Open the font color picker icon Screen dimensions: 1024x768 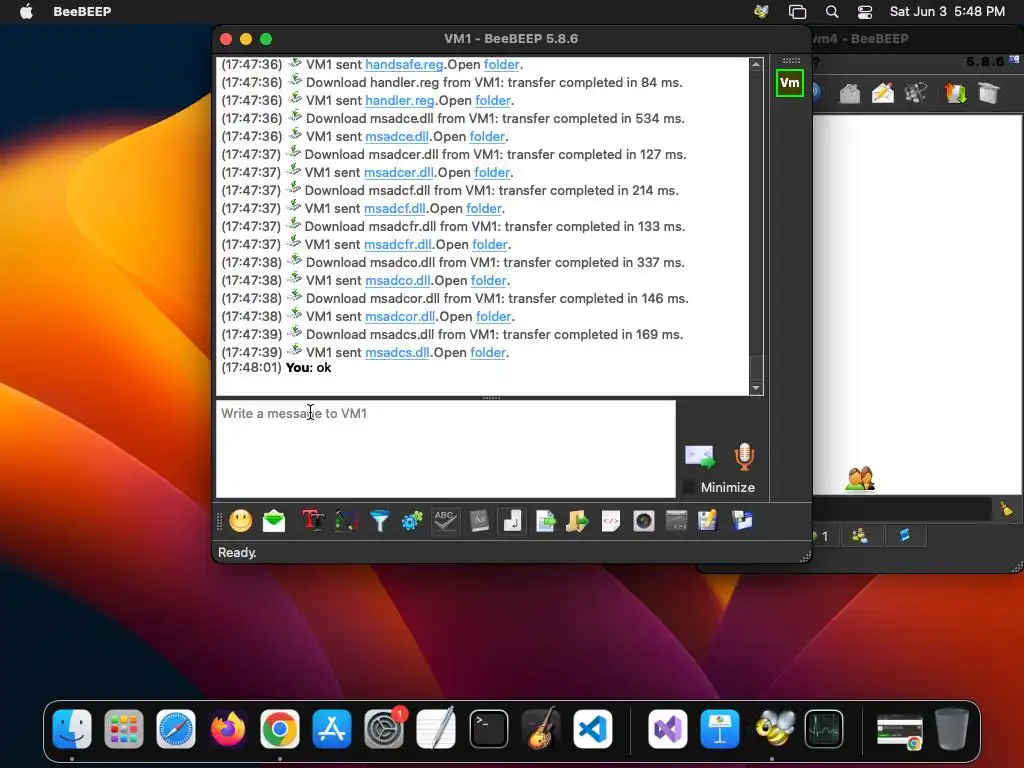[346, 521]
